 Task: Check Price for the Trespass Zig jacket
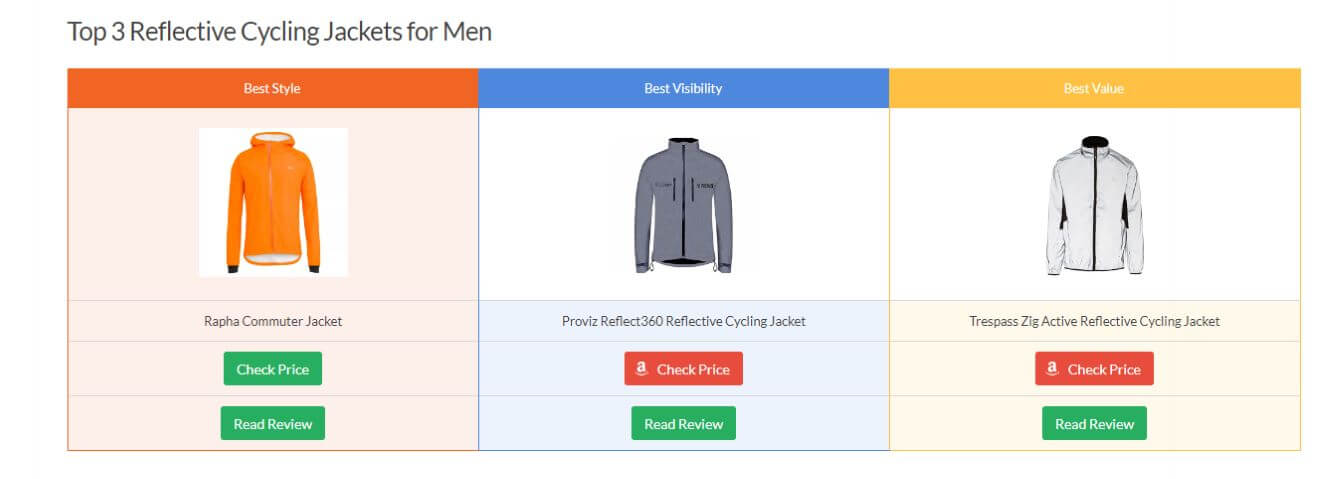click(x=1095, y=369)
